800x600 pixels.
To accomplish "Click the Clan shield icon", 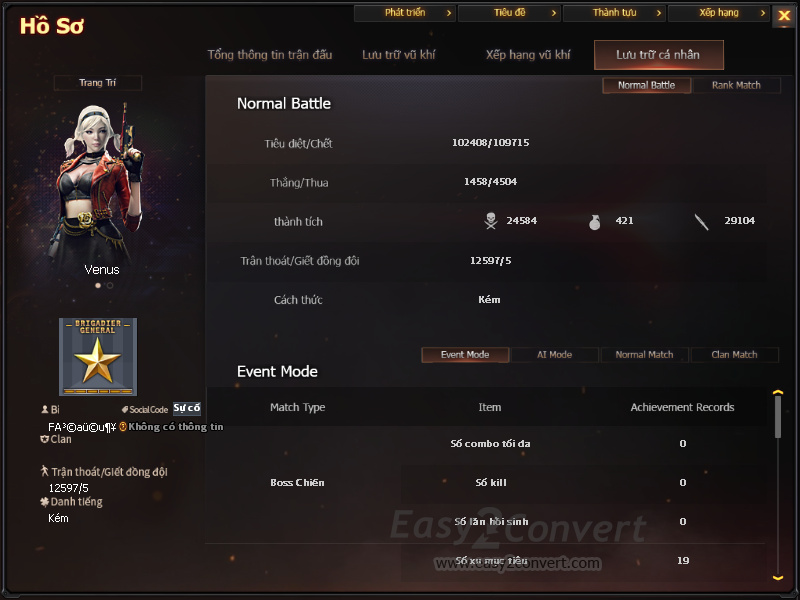I will coord(44,439).
